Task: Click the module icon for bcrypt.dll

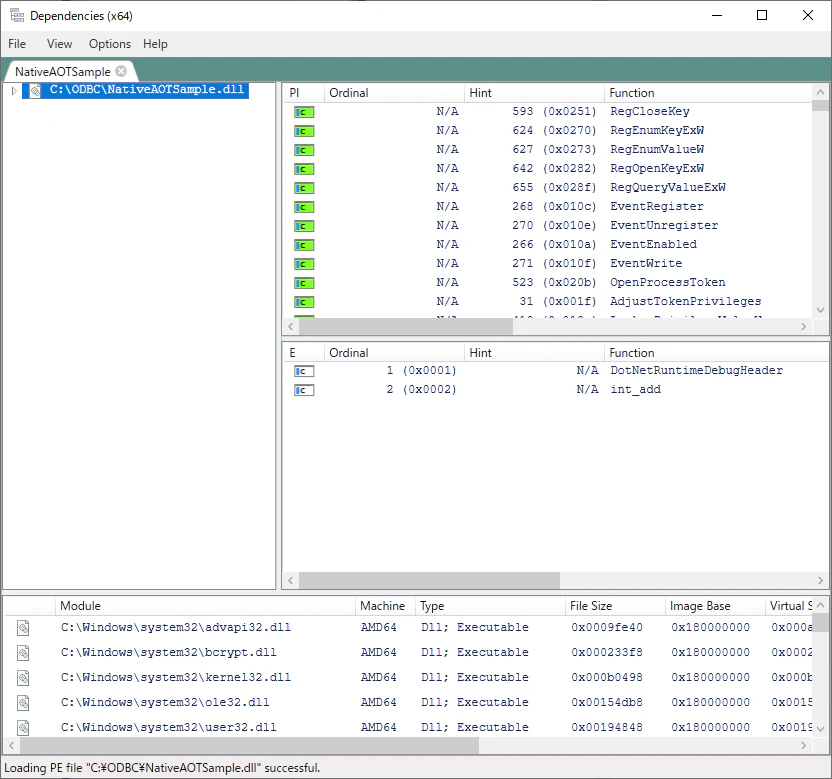Action: (23, 653)
